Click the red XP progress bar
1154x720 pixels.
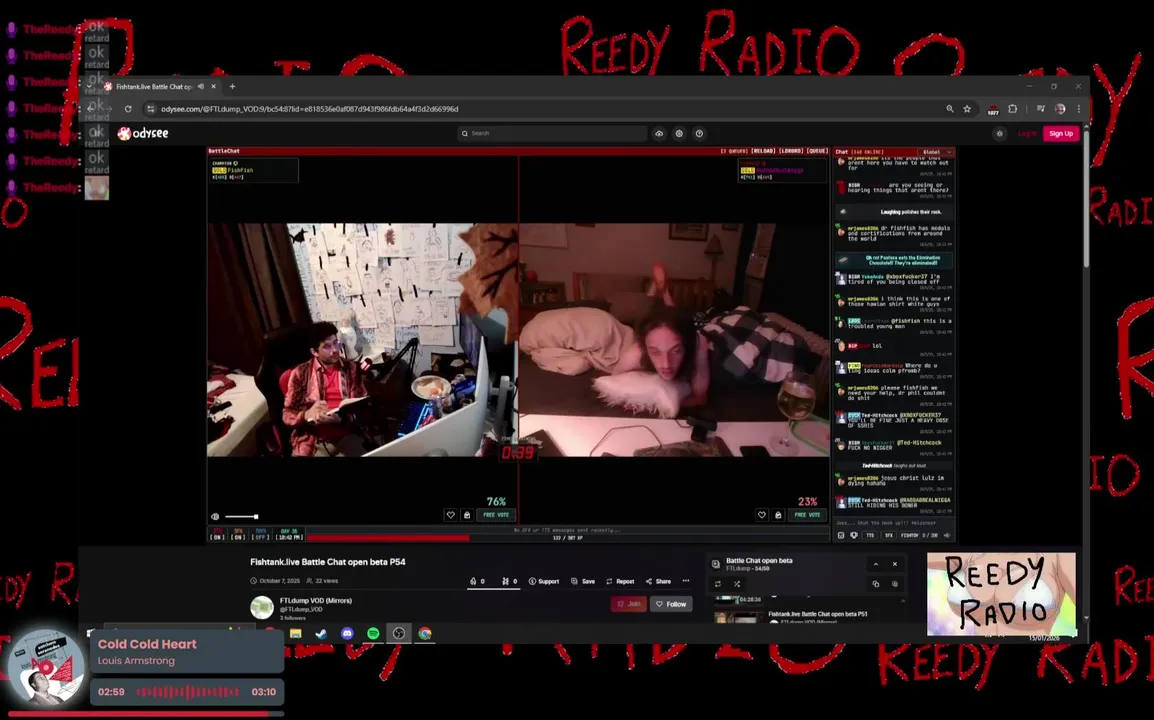pos(388,537)
